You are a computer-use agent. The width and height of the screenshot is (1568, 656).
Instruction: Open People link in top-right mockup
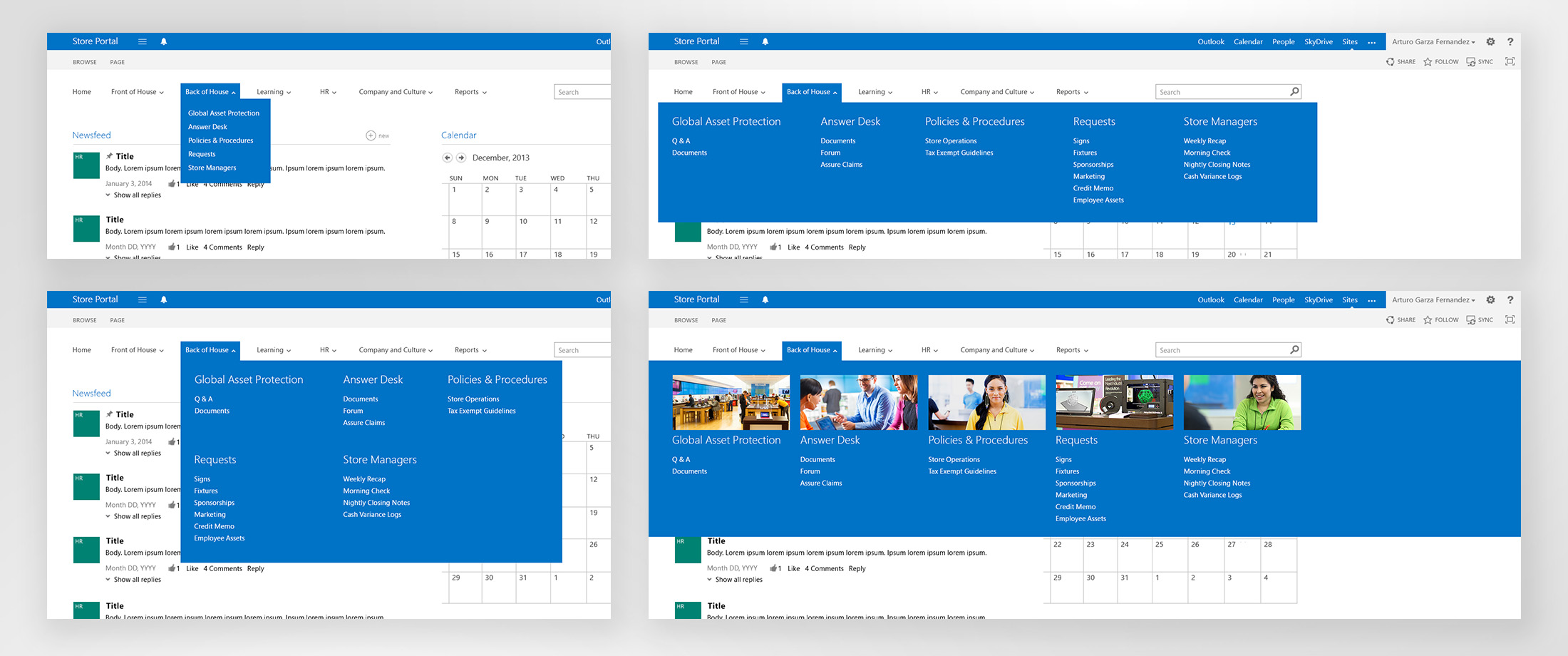tap(1284, 41)
